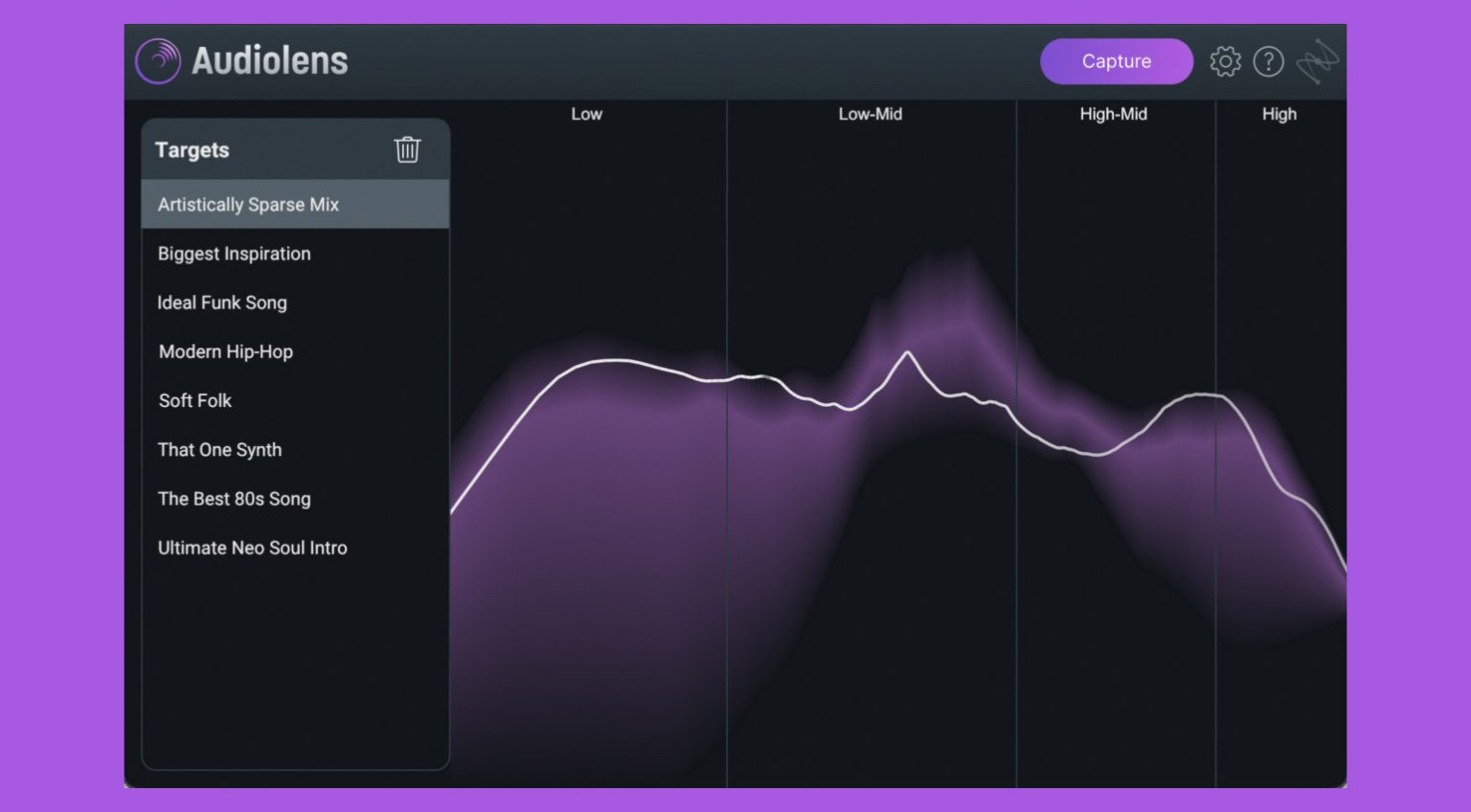Select the Soft Folk target
This screenshot has height=812, width=1471.
pos(195,400)
